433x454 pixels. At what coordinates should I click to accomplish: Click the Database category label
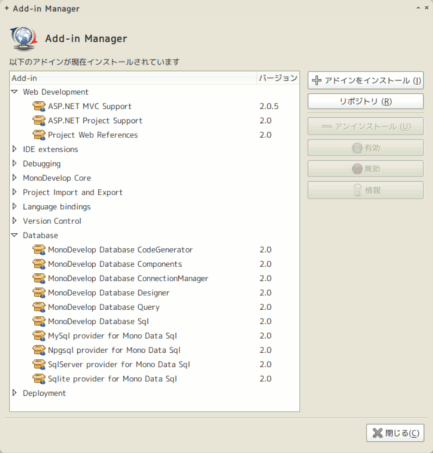point(40,235)
